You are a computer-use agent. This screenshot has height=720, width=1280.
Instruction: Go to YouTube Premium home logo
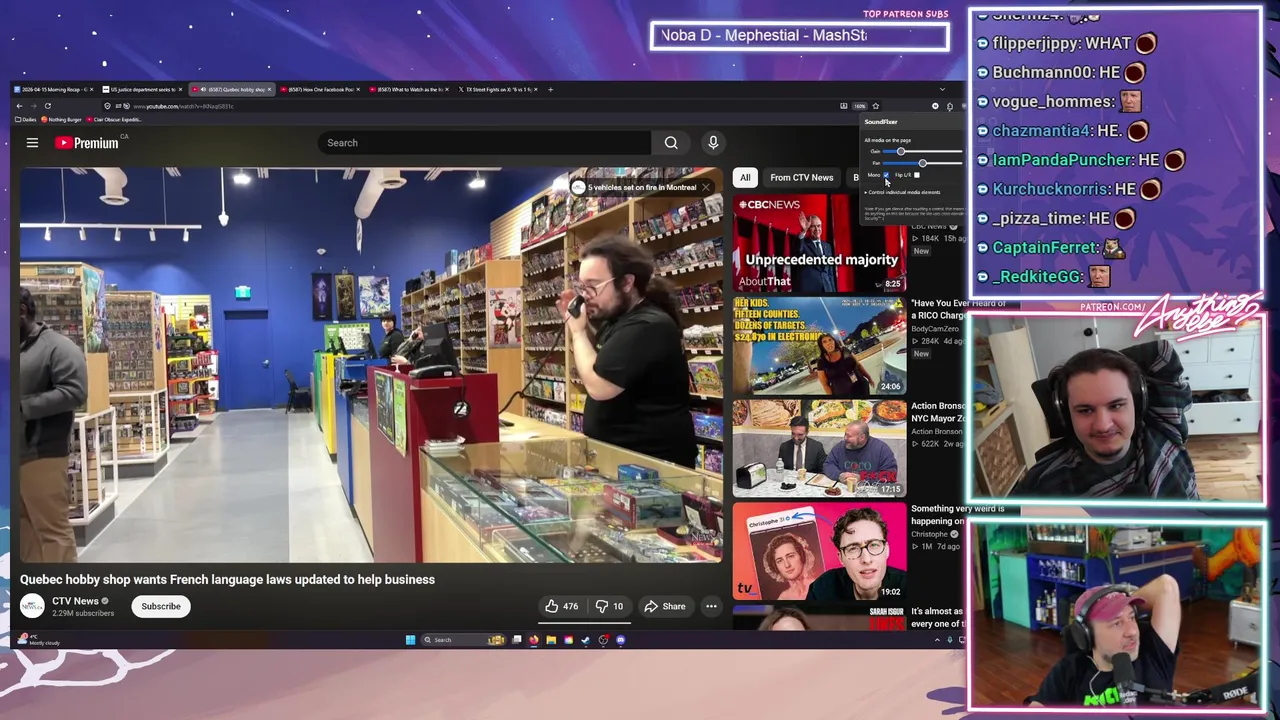click(x=86, y=143)
